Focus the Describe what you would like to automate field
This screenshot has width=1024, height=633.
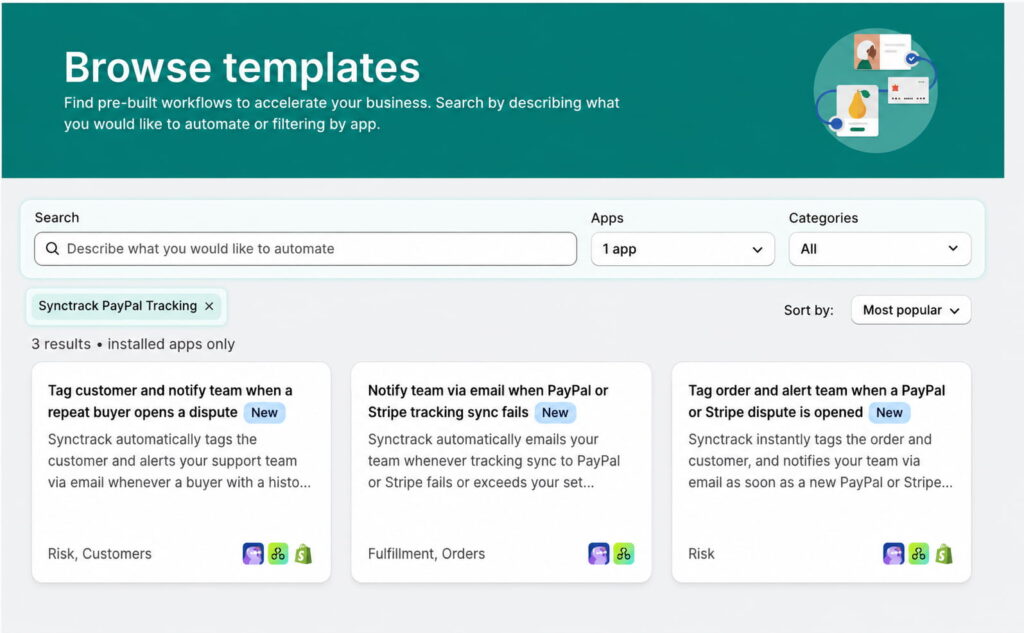[x=306, y=249]
